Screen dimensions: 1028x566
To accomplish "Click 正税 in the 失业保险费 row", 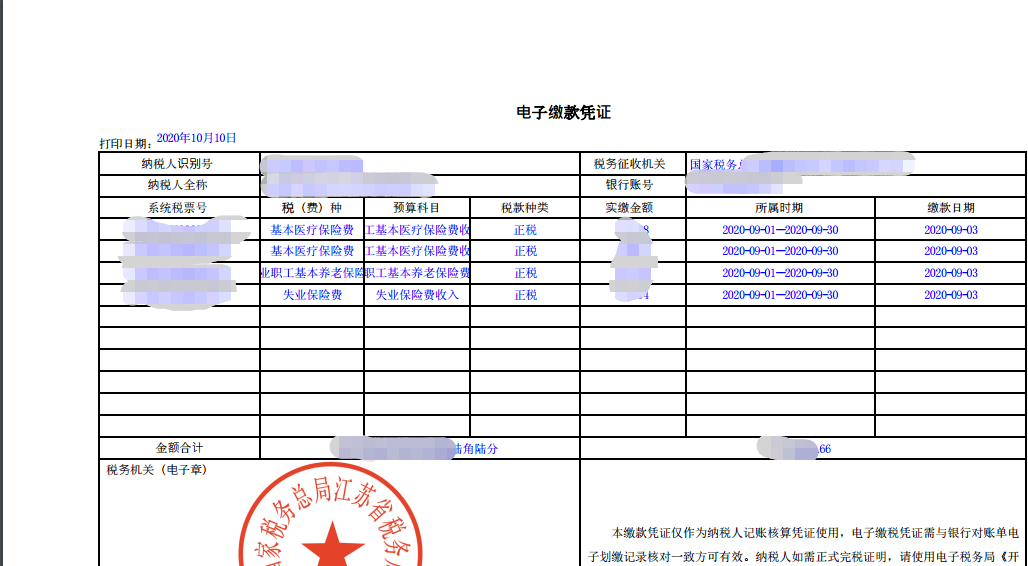I will coord(525,295).
